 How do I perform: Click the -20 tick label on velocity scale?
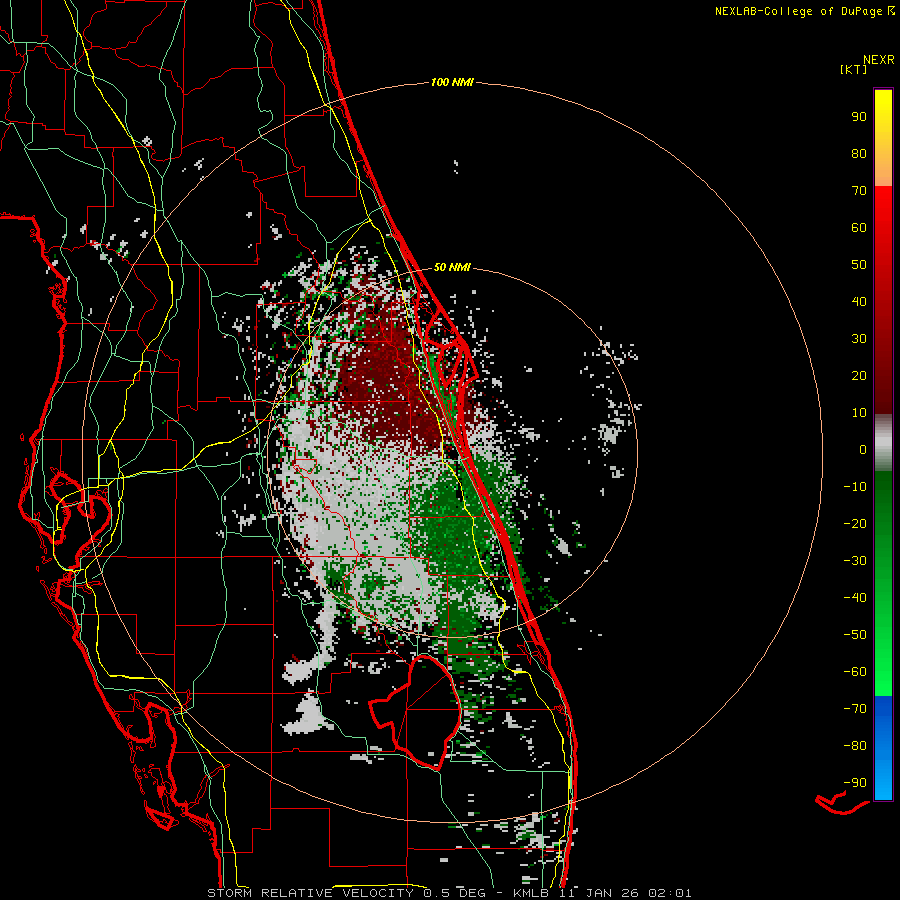855,523
